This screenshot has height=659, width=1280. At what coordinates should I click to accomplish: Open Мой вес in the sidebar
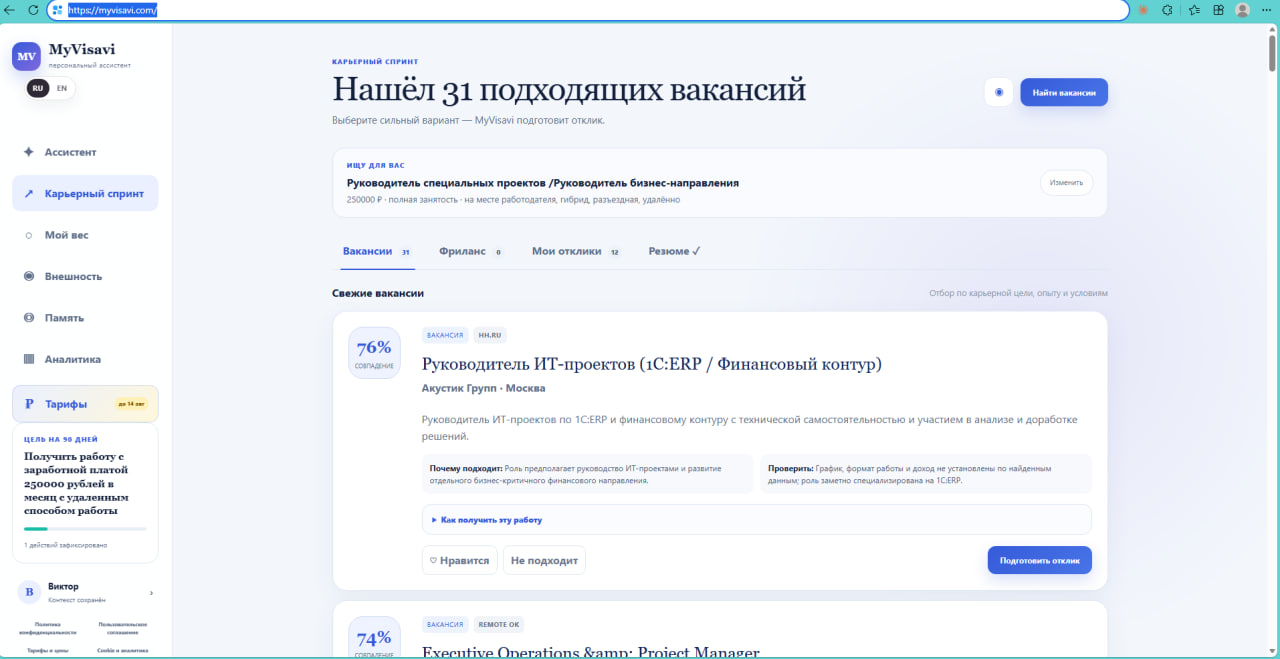pyautogui.click(x=85, y=235)
